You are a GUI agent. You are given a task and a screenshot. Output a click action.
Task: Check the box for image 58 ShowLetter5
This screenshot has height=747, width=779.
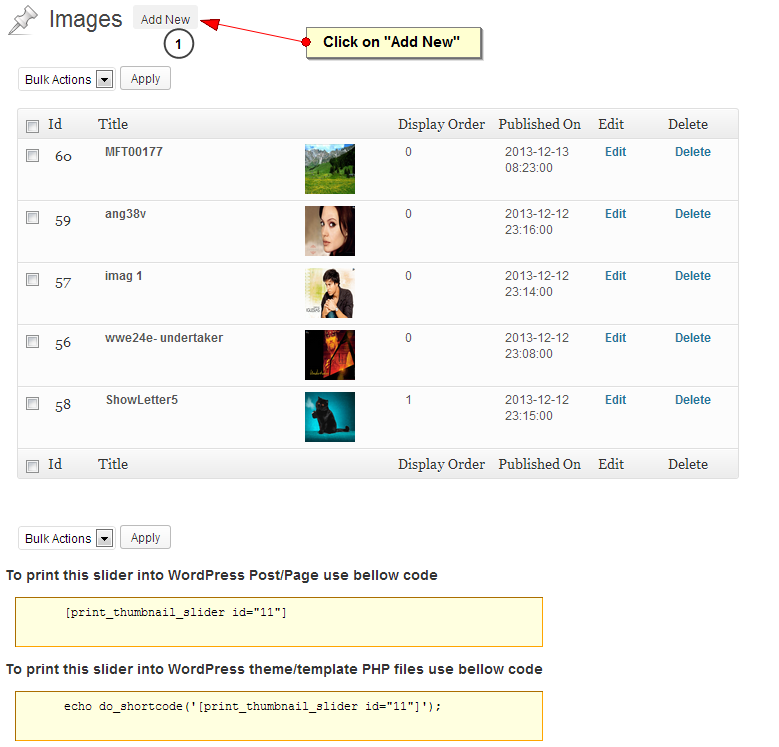coord(32,403)
